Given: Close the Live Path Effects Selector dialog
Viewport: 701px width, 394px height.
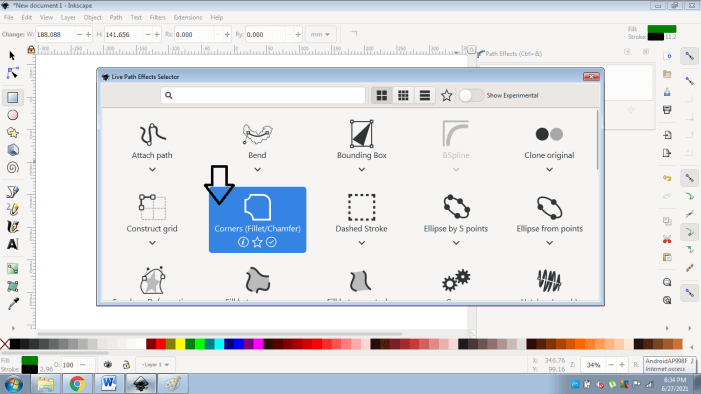Looking at the screenshot, I should tap(591, 76).
